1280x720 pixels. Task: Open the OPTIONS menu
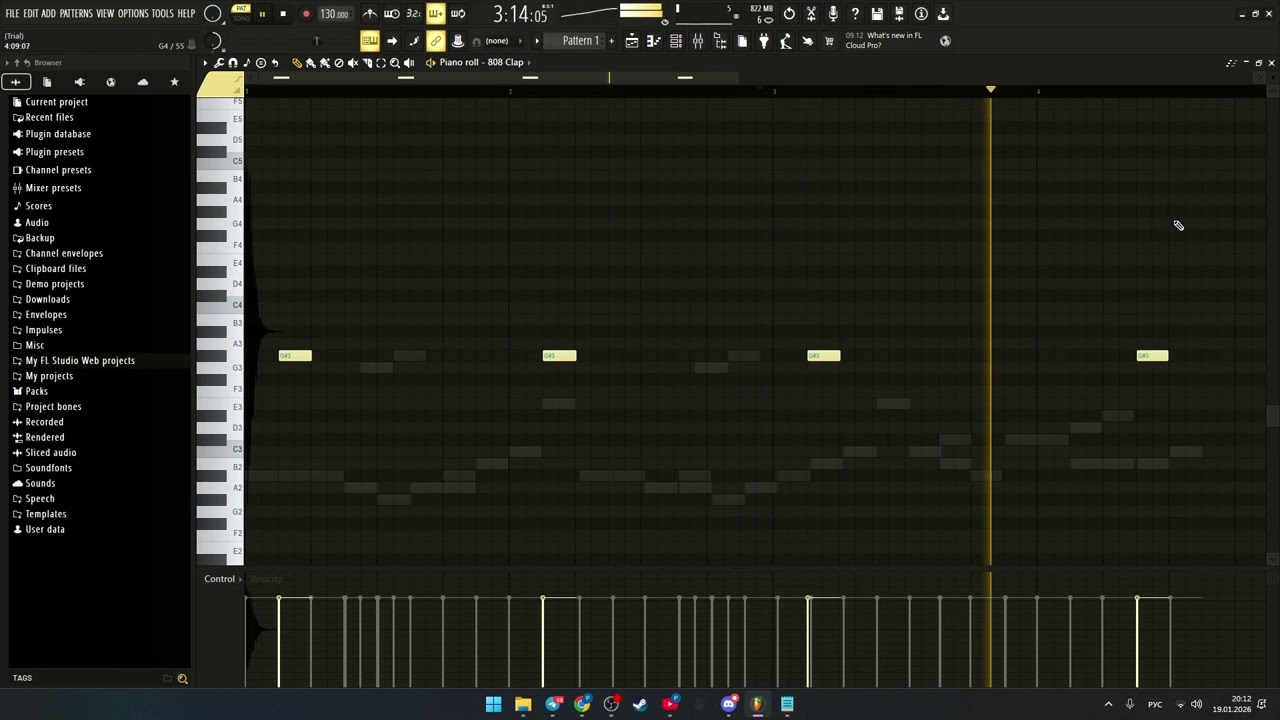[133, 14]
